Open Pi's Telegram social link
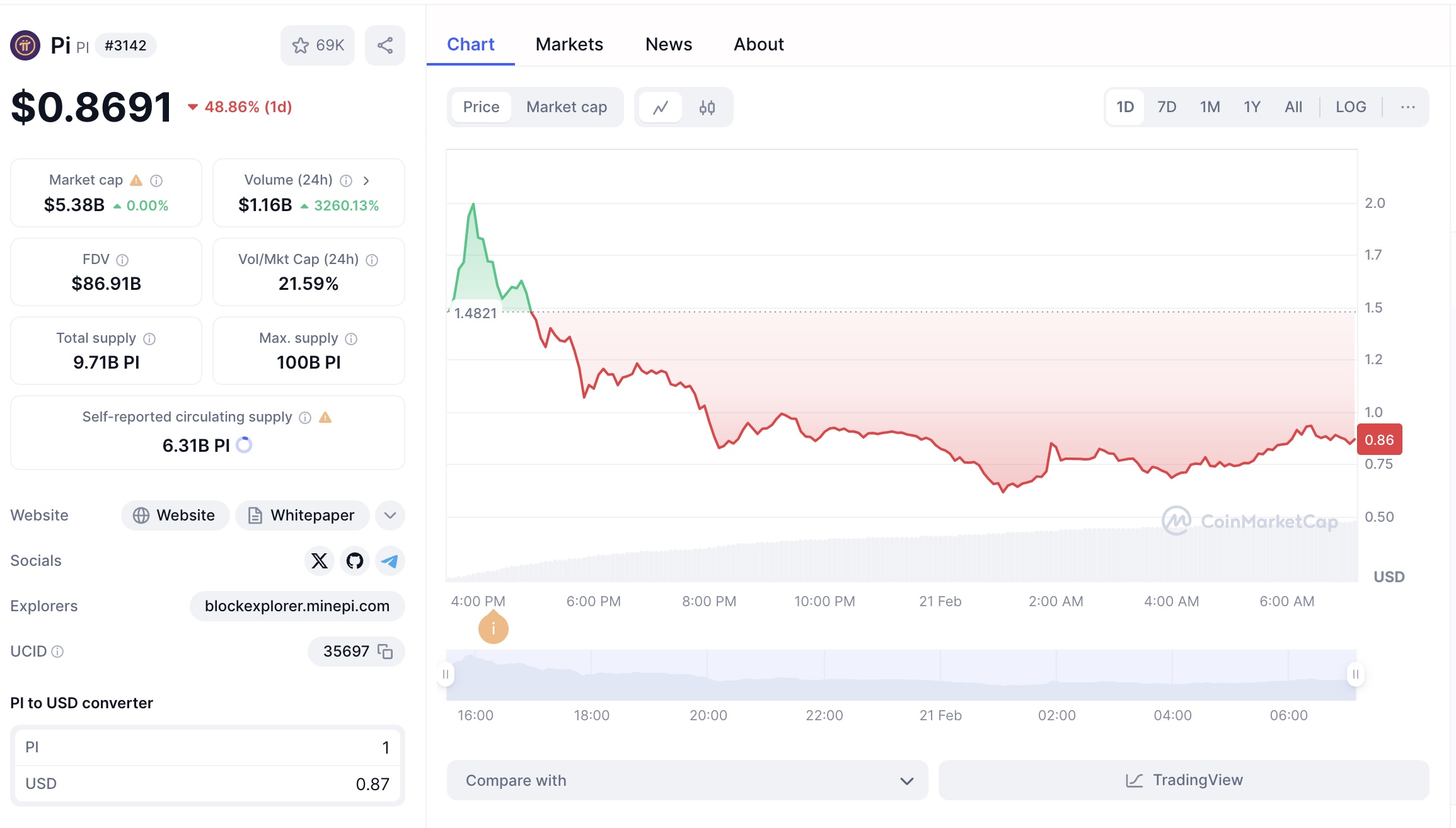 click(x=390, y=561)
